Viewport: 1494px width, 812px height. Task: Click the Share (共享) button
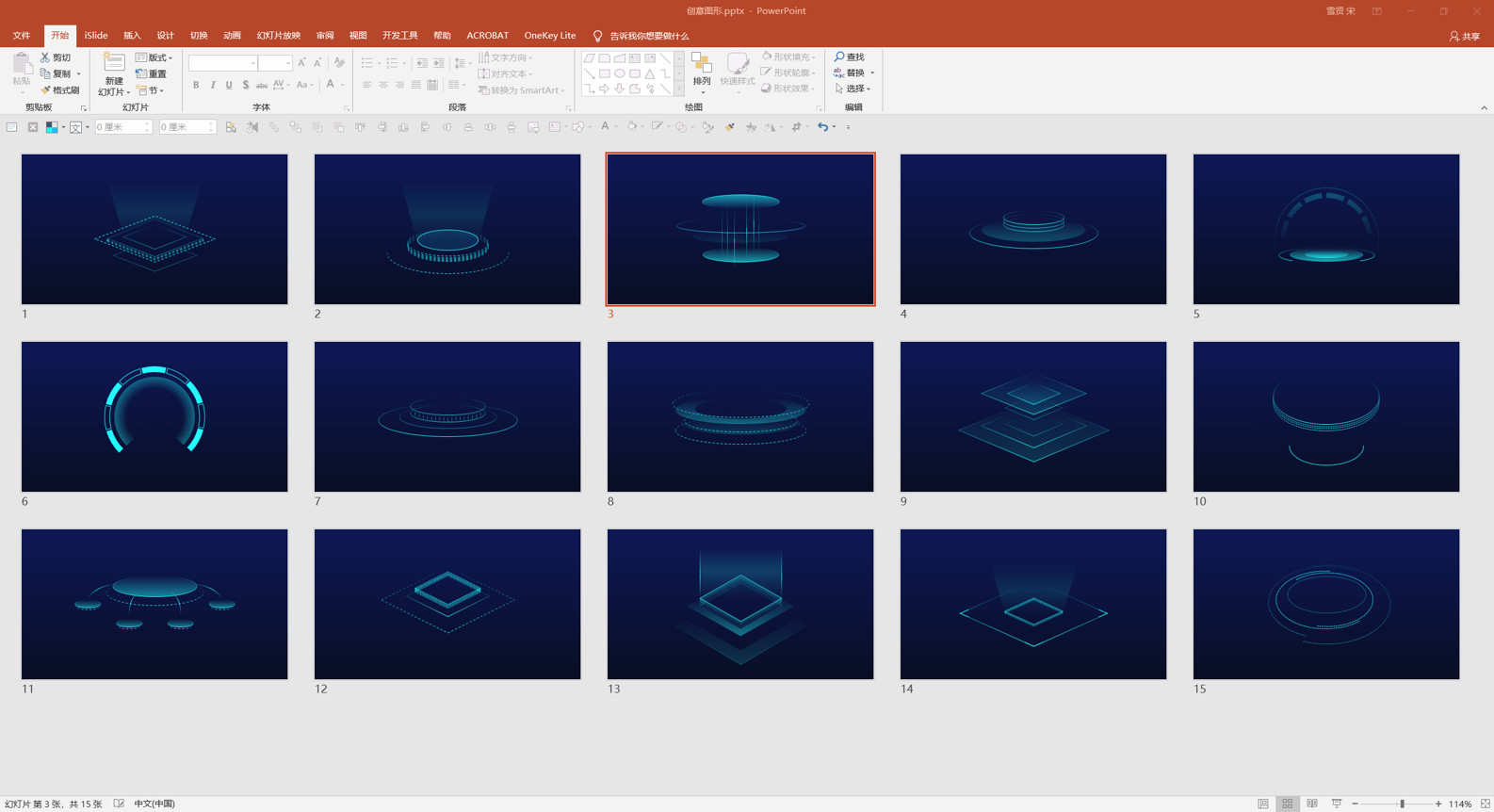pos(1465,36)
